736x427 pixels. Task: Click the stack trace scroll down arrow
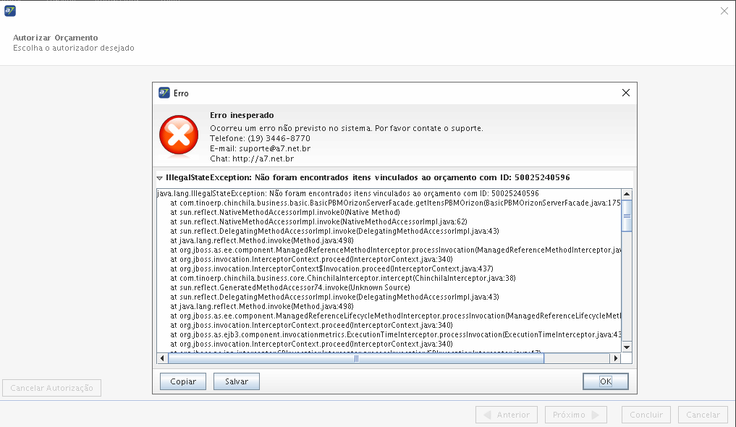pyautogui.click(x=627, y=347)
